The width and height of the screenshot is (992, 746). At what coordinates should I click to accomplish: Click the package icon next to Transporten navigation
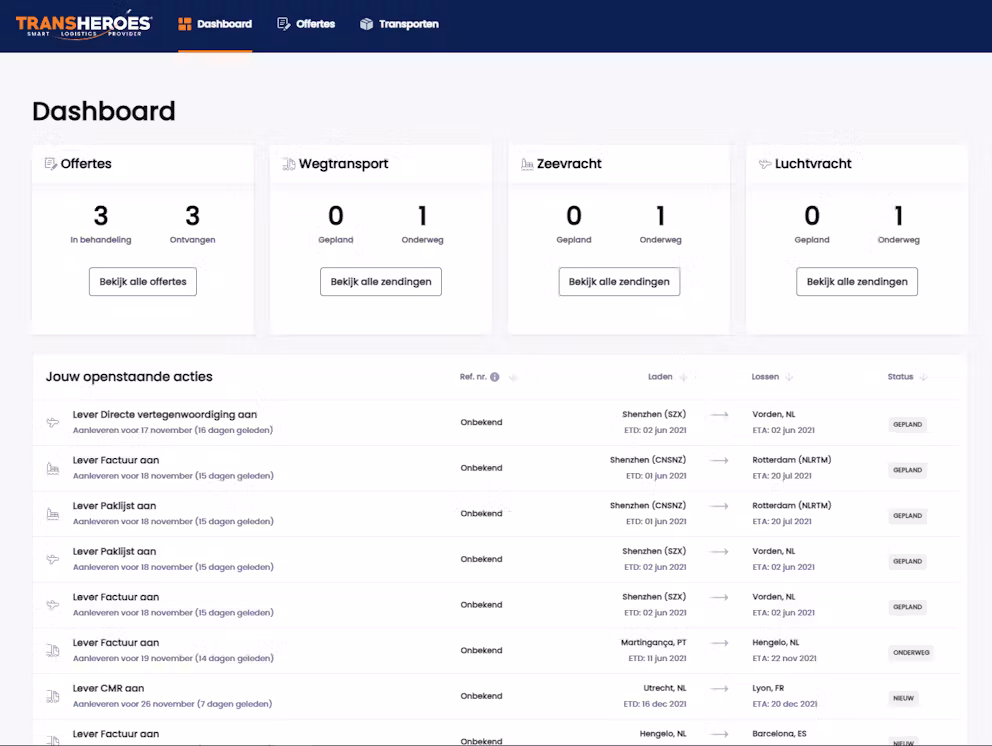[367, 25]
